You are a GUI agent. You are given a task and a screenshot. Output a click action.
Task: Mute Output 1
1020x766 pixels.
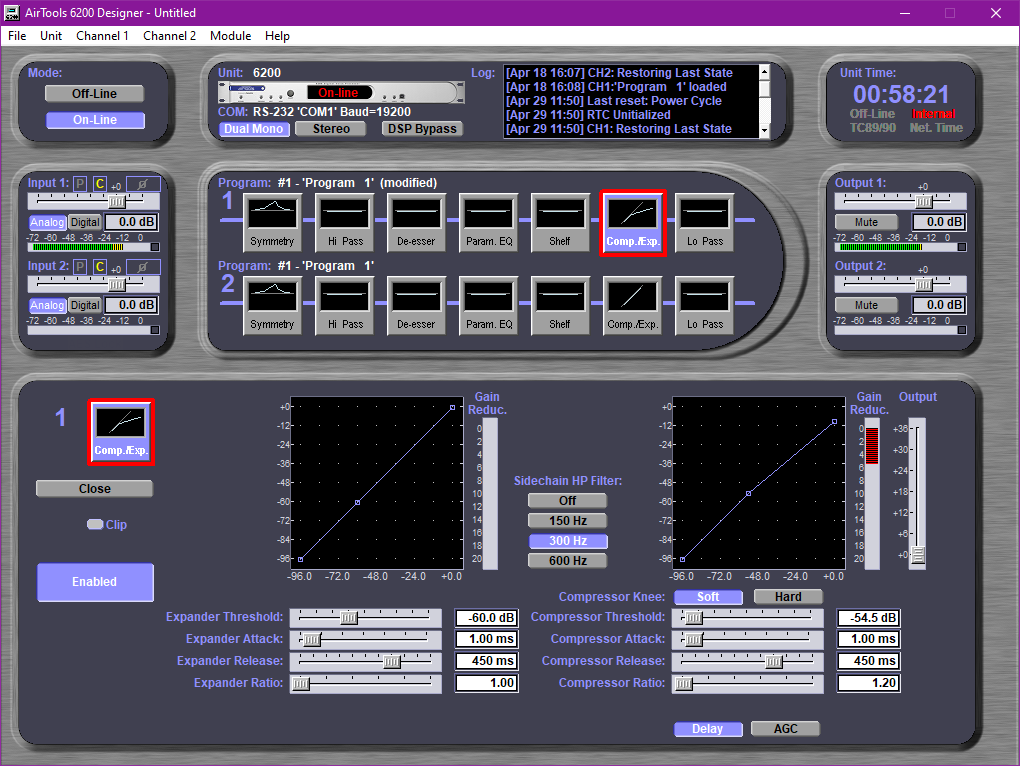866,222
